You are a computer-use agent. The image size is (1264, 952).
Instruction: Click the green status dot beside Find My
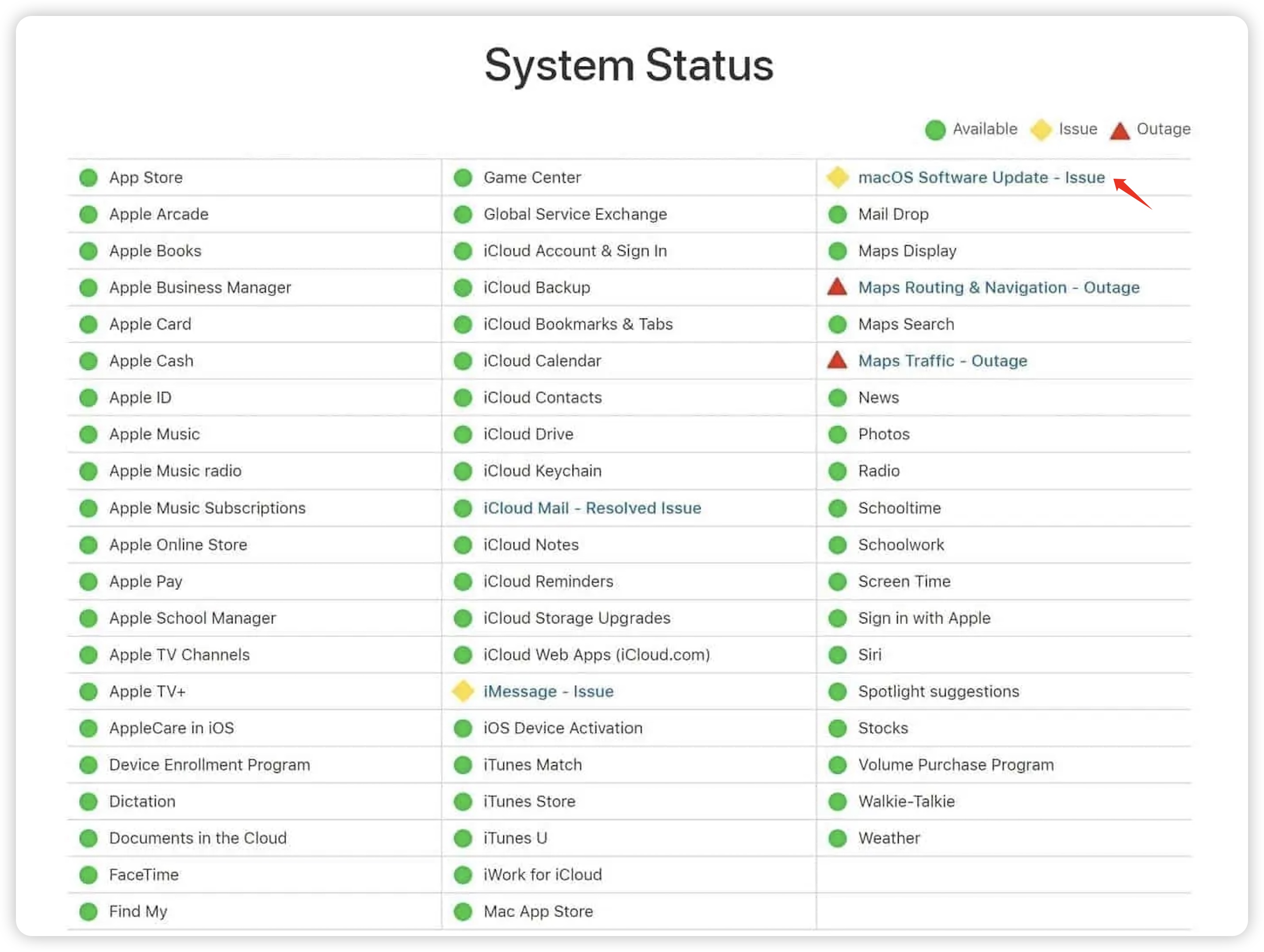88,911
